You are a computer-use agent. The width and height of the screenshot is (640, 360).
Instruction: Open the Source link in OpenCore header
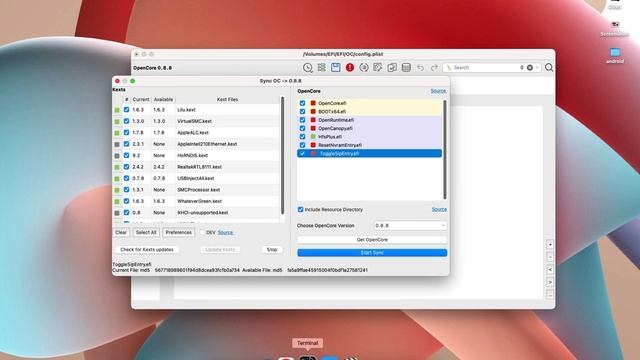click(438, 91)
